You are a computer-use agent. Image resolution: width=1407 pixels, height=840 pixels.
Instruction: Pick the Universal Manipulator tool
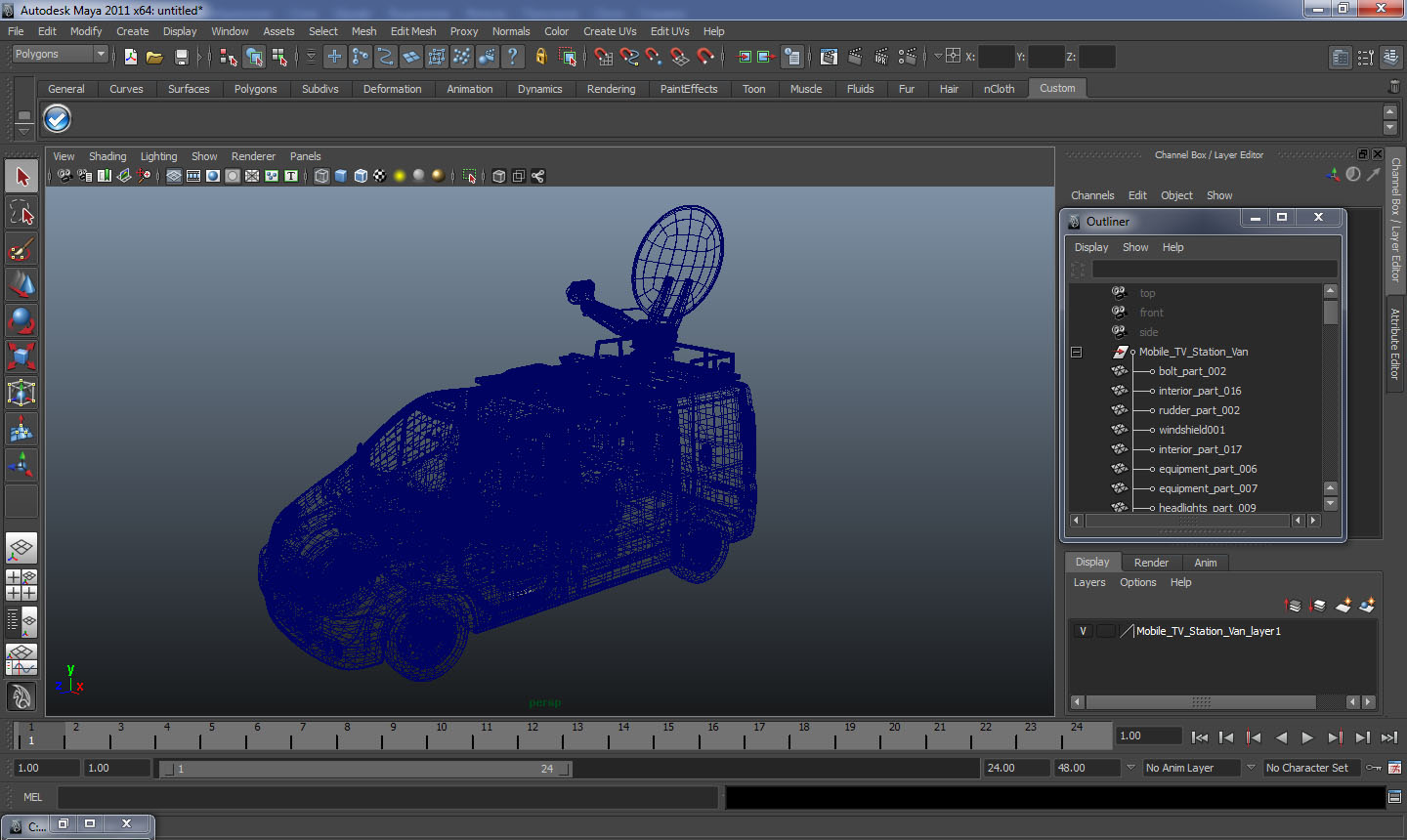pyautogui.click(x=21, y=393)
